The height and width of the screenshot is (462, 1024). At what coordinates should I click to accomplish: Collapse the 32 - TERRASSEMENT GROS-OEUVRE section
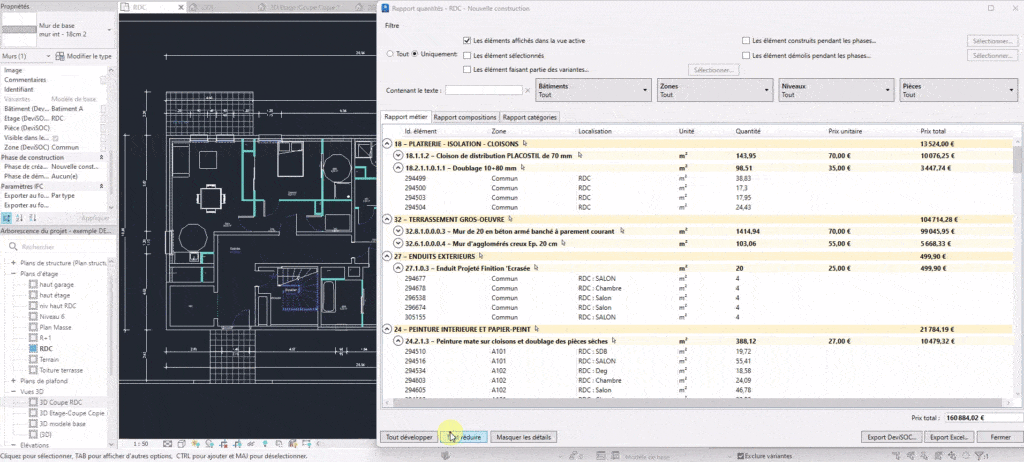coord(387,219)
